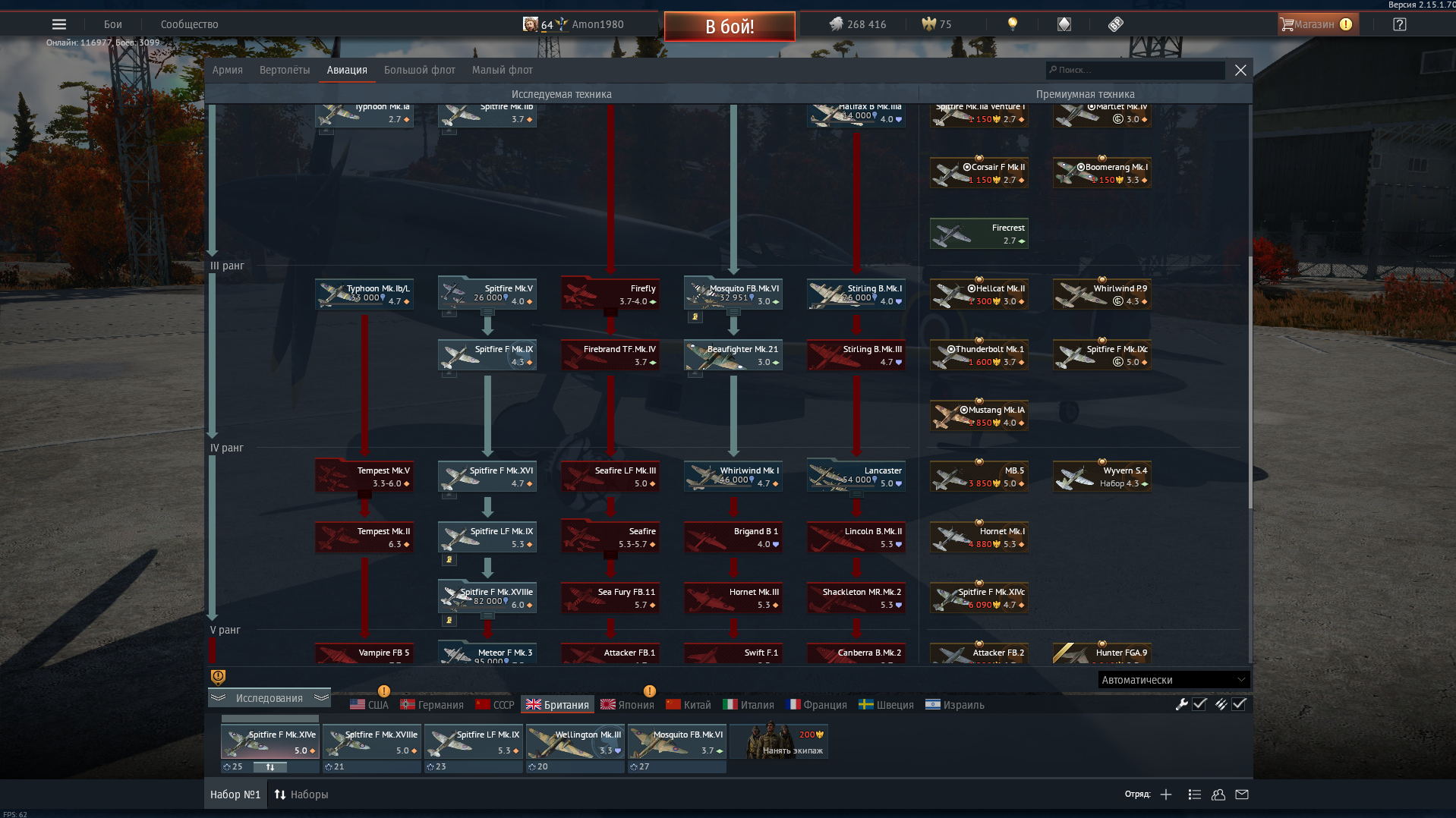The width and height of the screenshot is (1456, 818).
Task: Switch to the Малый флот tab
Action: 503,70
